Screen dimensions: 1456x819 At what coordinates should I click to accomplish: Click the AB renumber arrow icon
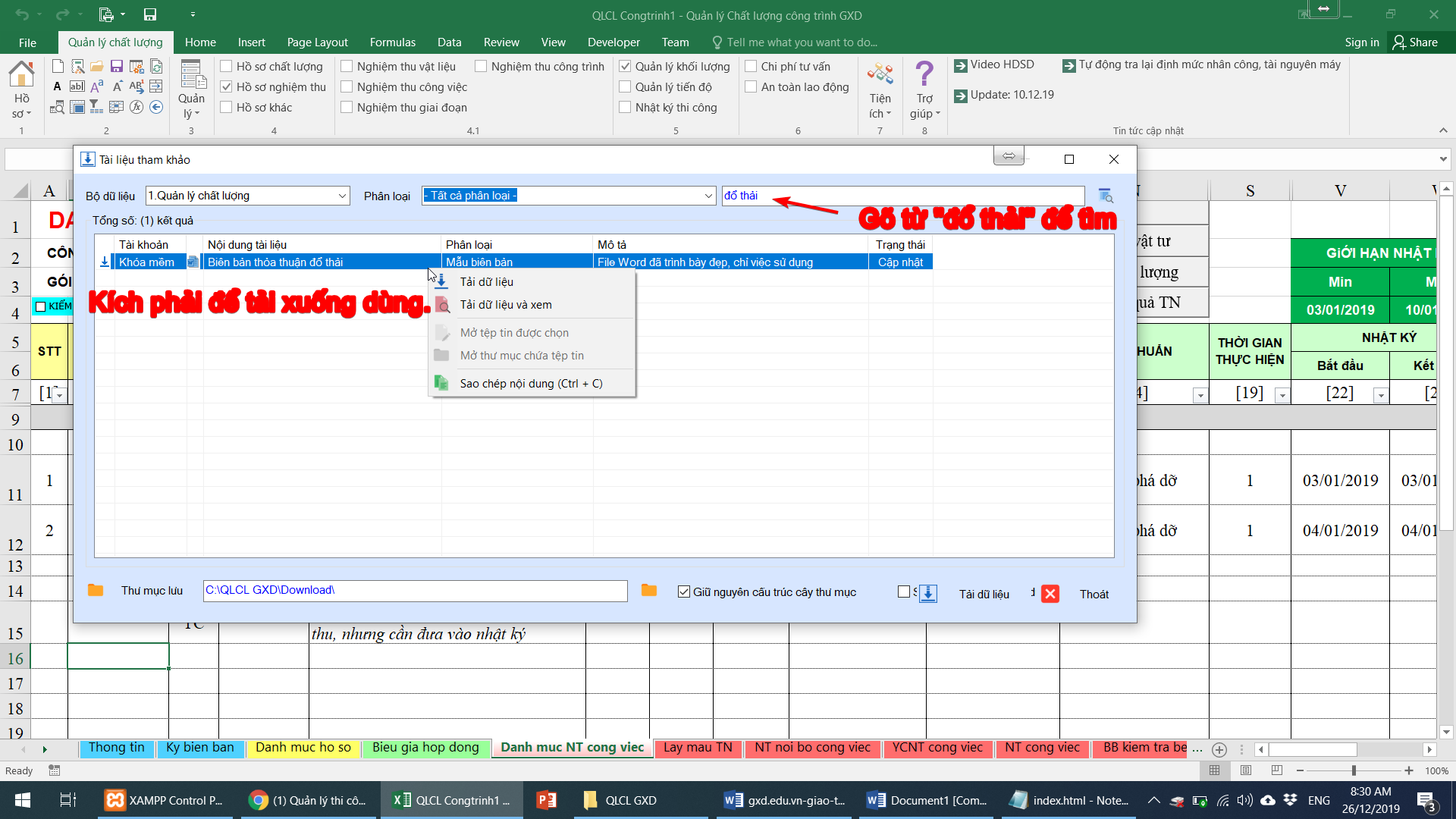point(136,86)
